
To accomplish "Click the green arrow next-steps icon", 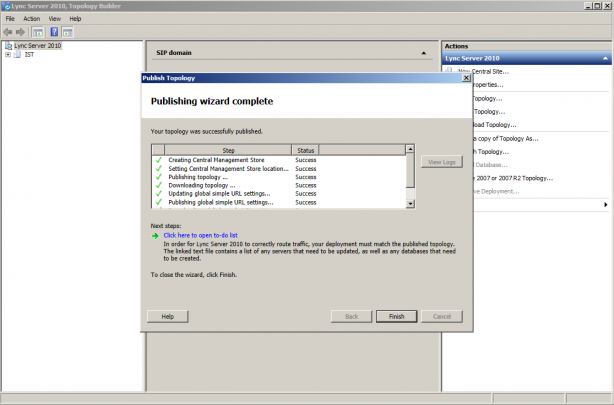I will tap(155, 235).
